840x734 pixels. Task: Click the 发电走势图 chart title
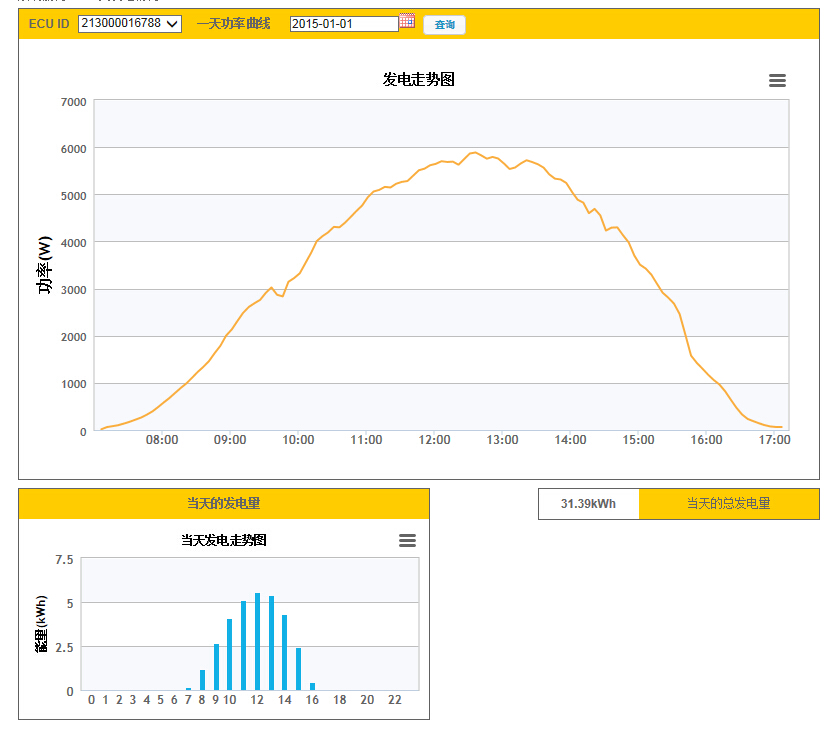[419, 80]
